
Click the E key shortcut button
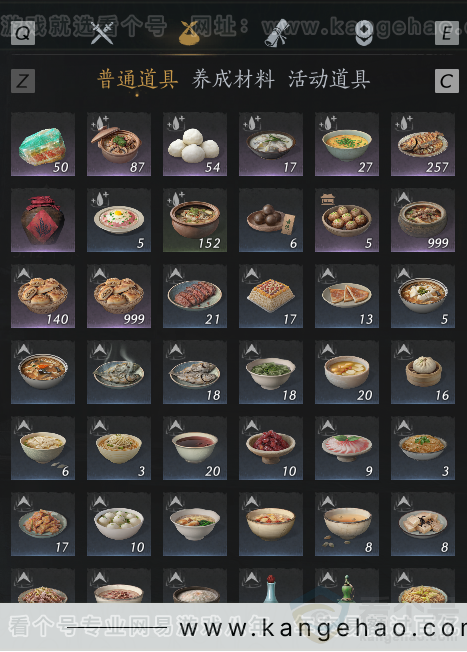[447, 33]
